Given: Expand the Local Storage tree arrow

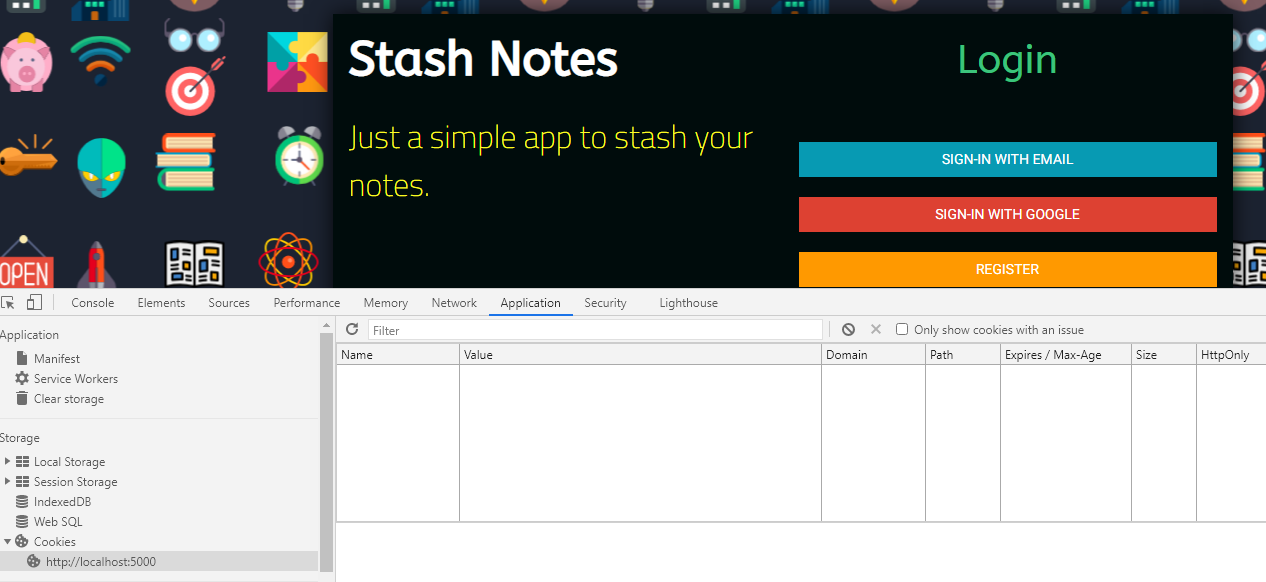Looking at the screenshot, I should click(8, 462).
